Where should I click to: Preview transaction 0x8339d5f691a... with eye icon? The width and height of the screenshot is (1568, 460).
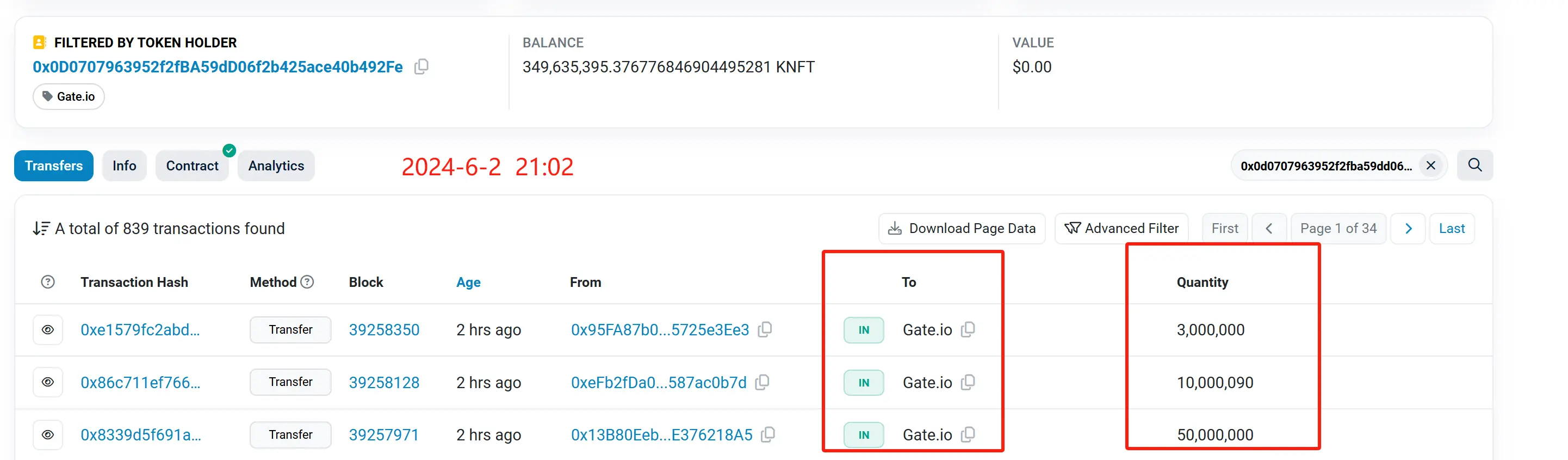point(48,435)
